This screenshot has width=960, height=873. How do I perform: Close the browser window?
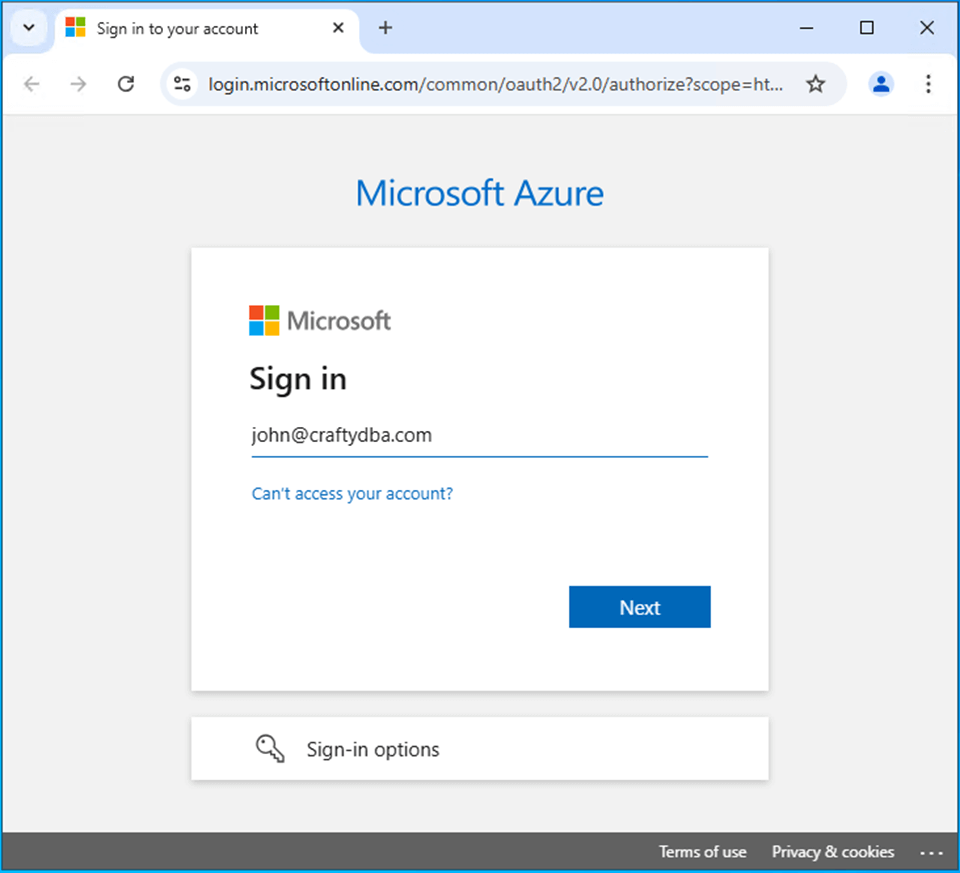pyautogui.click(x=926, y=28)
